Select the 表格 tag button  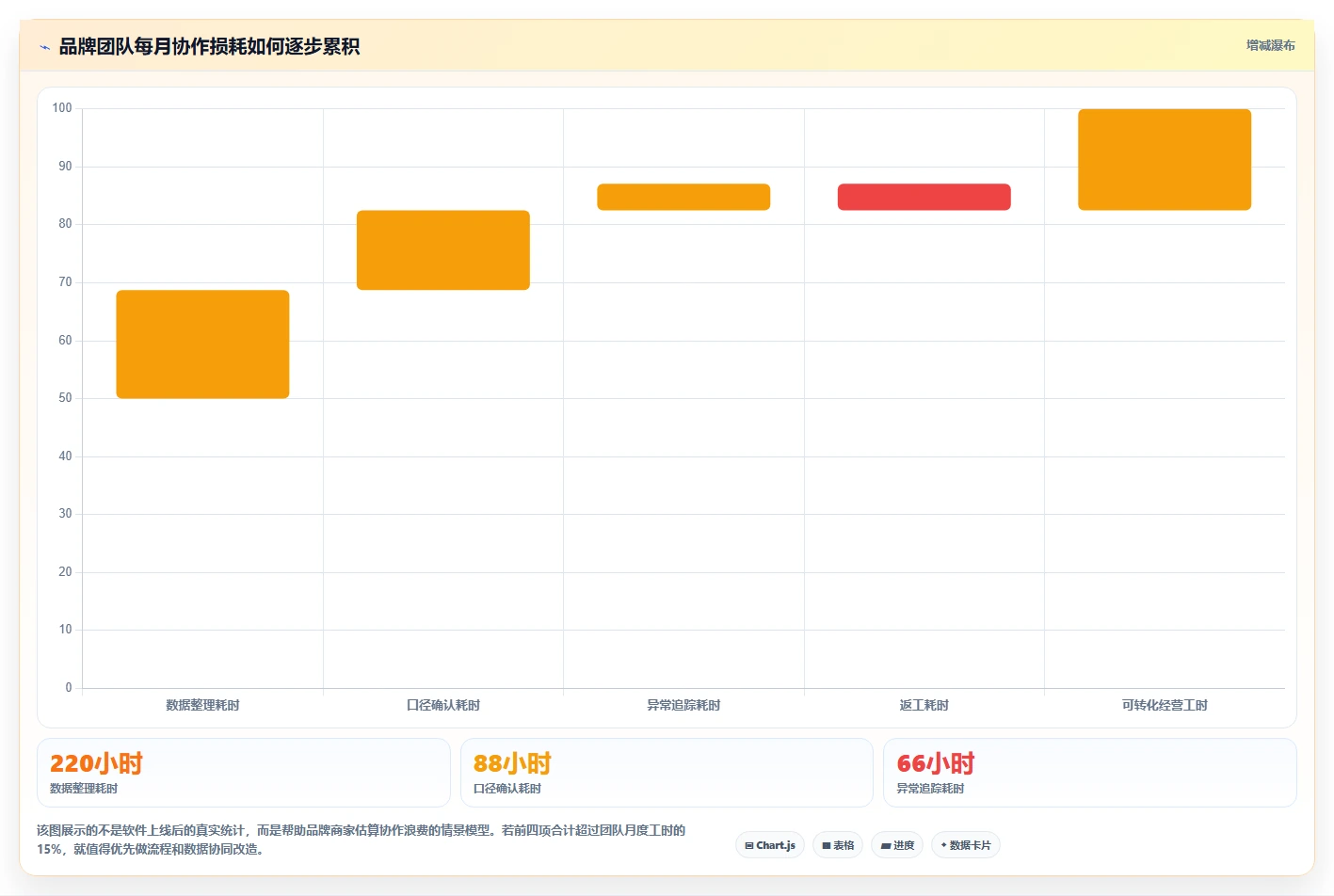tap(838, 845)
